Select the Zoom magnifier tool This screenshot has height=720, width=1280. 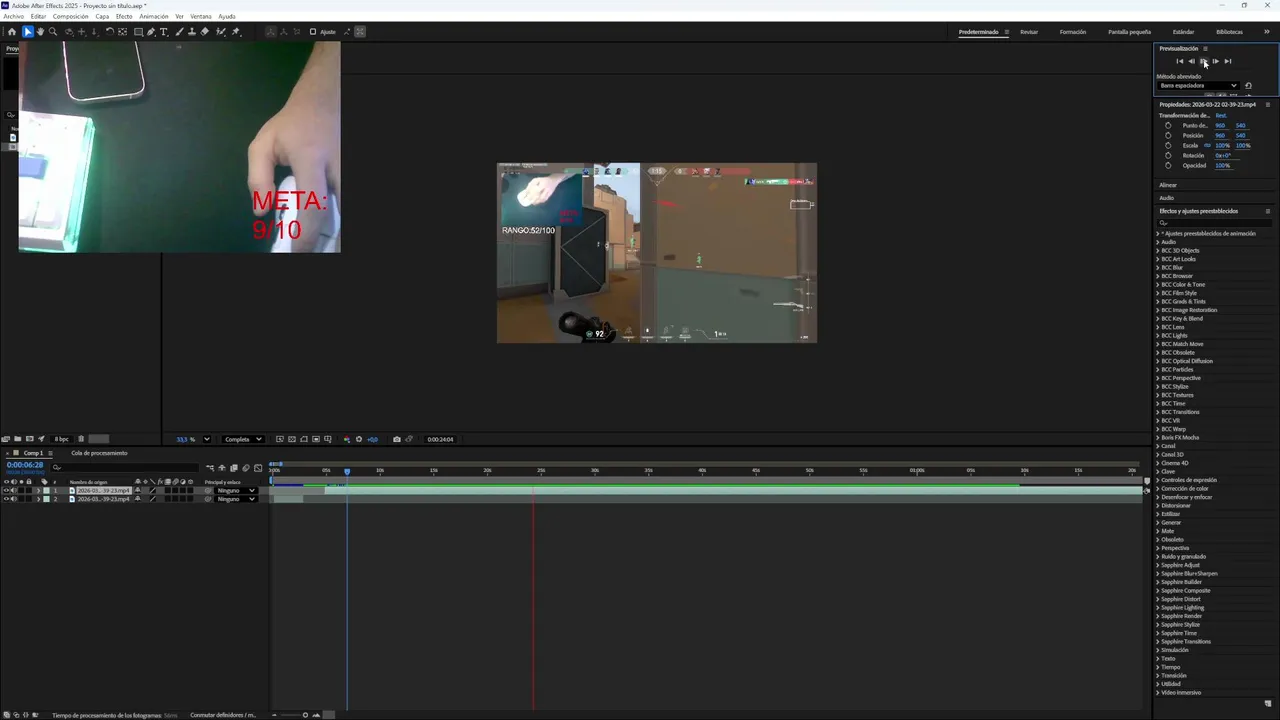(53, 32)
